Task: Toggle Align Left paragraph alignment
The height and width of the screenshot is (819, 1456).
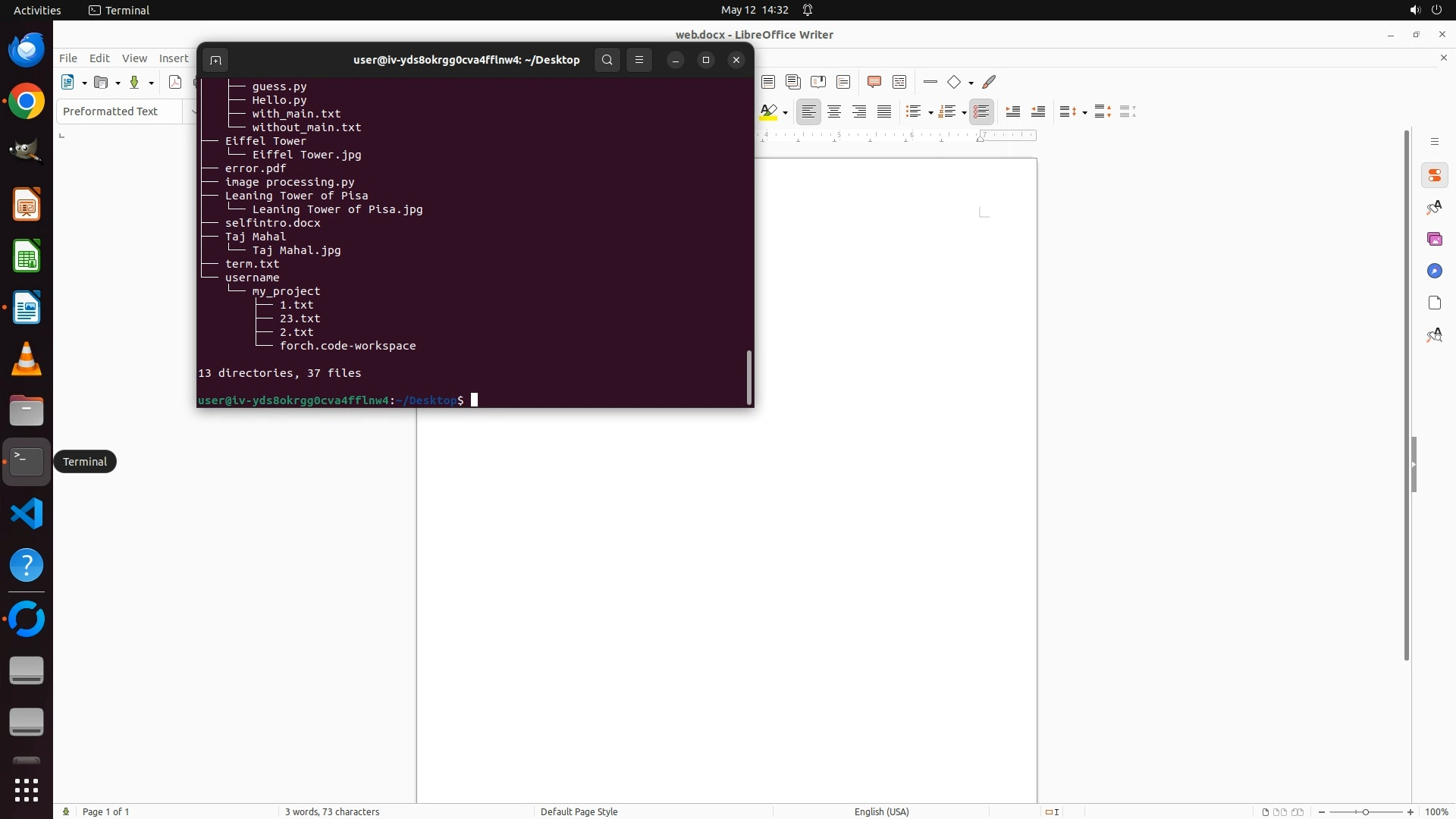Action: click(808, 111)
